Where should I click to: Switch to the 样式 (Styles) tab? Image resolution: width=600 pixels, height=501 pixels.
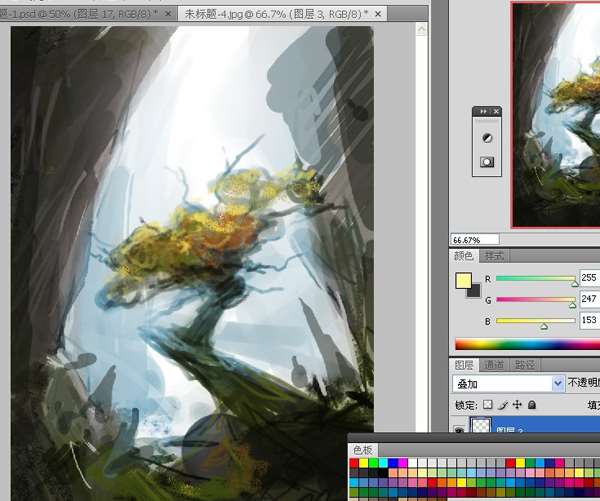click(495, 257)
